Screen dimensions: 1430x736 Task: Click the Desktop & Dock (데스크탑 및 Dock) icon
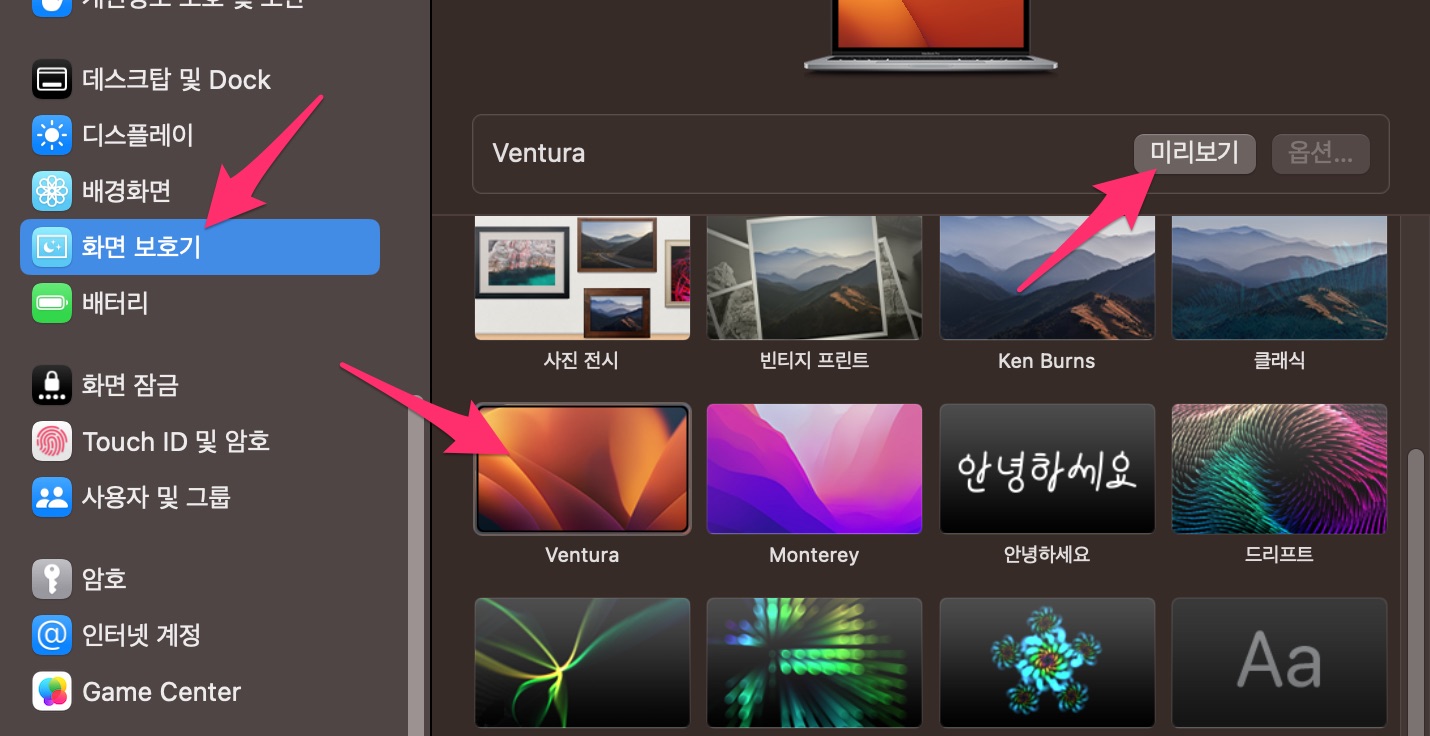click(x=52, y=79)
